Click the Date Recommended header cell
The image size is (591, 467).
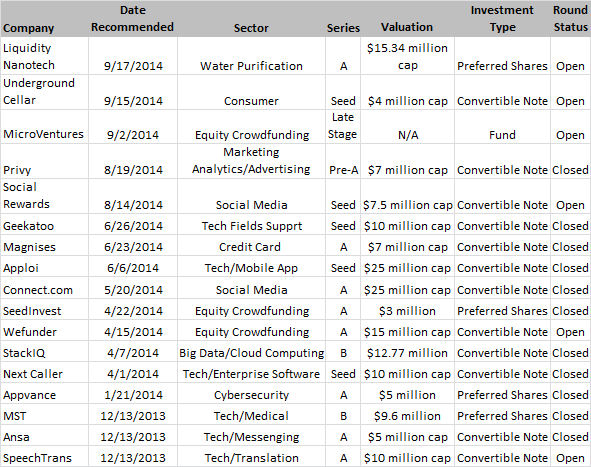point(132,18)
